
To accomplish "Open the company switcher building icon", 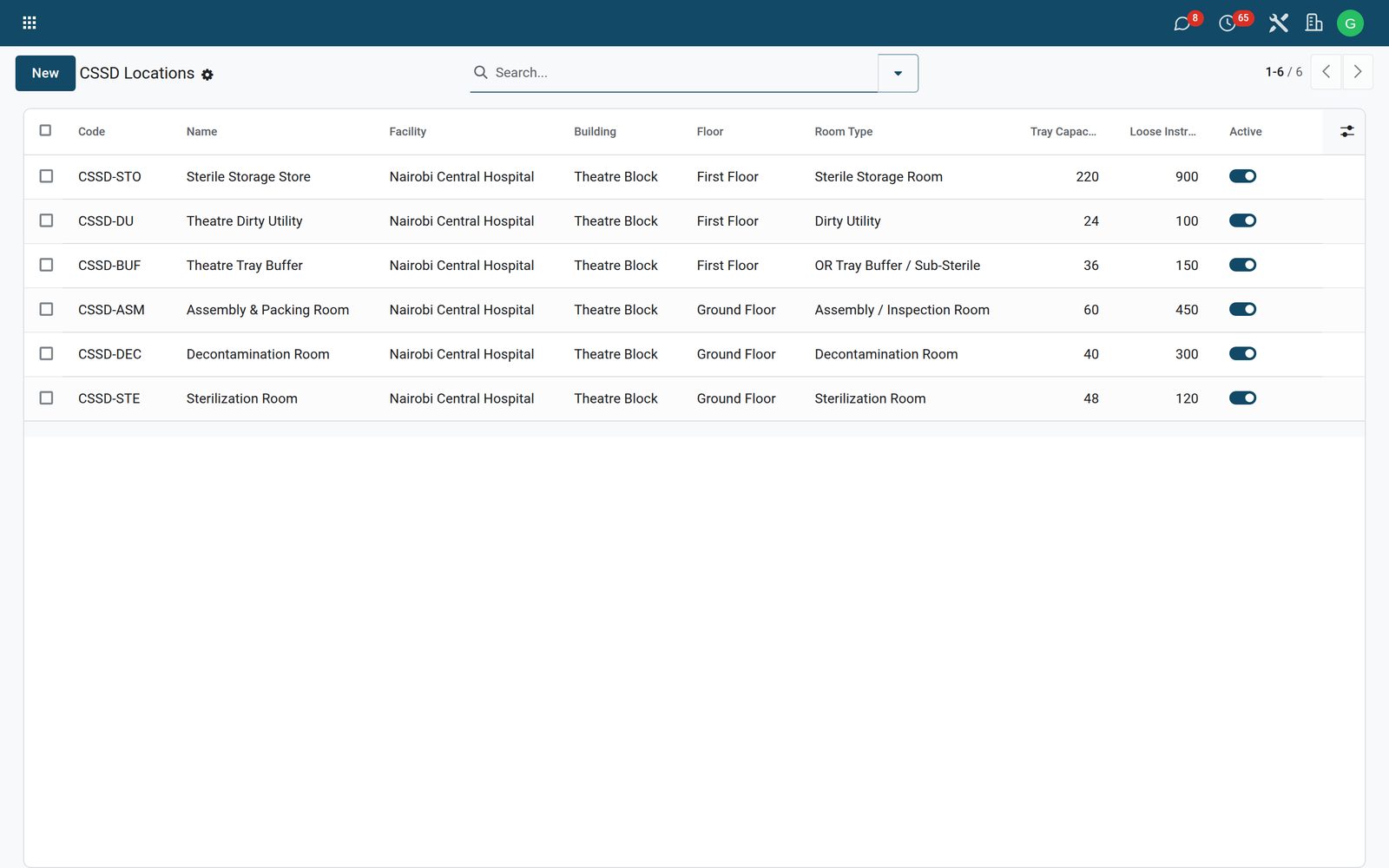I will click(x=1313, y=23).
